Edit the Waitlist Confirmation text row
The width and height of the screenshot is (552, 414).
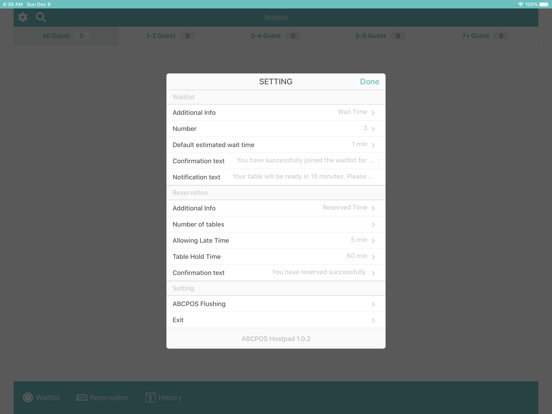point(276,161)
